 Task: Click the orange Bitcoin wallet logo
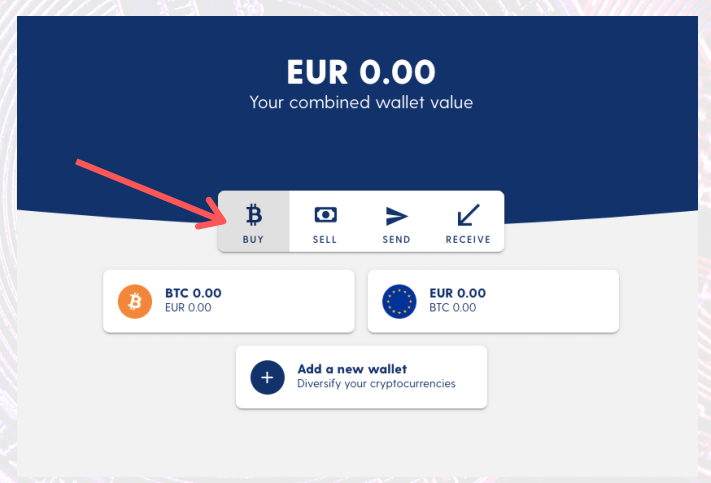(135, 302)
